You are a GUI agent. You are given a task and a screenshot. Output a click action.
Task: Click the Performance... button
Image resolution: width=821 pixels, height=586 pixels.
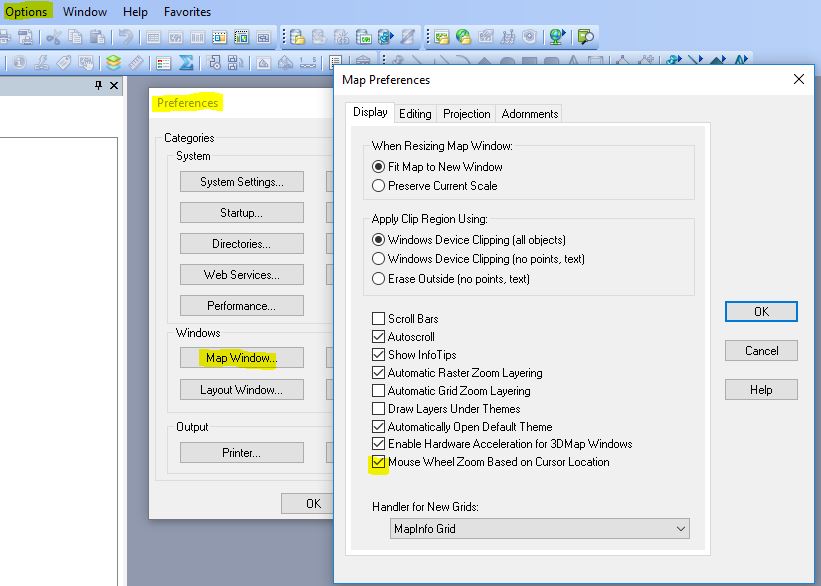coord(241,306)
